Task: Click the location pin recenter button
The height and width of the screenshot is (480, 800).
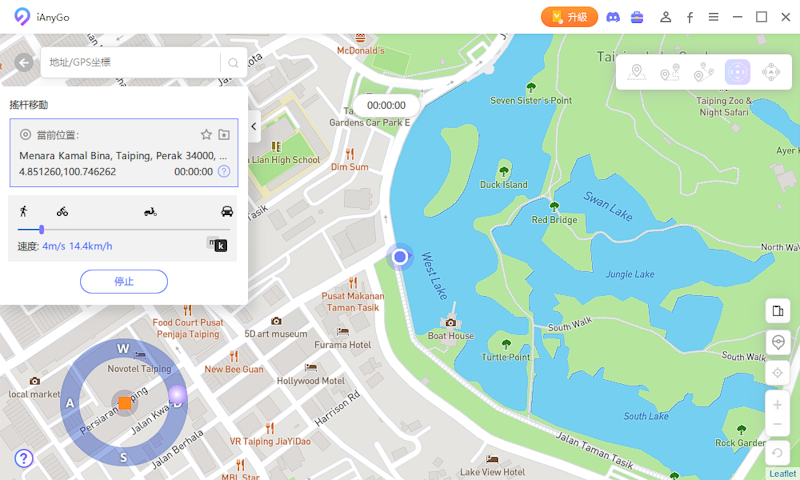Action: [778, 342]
